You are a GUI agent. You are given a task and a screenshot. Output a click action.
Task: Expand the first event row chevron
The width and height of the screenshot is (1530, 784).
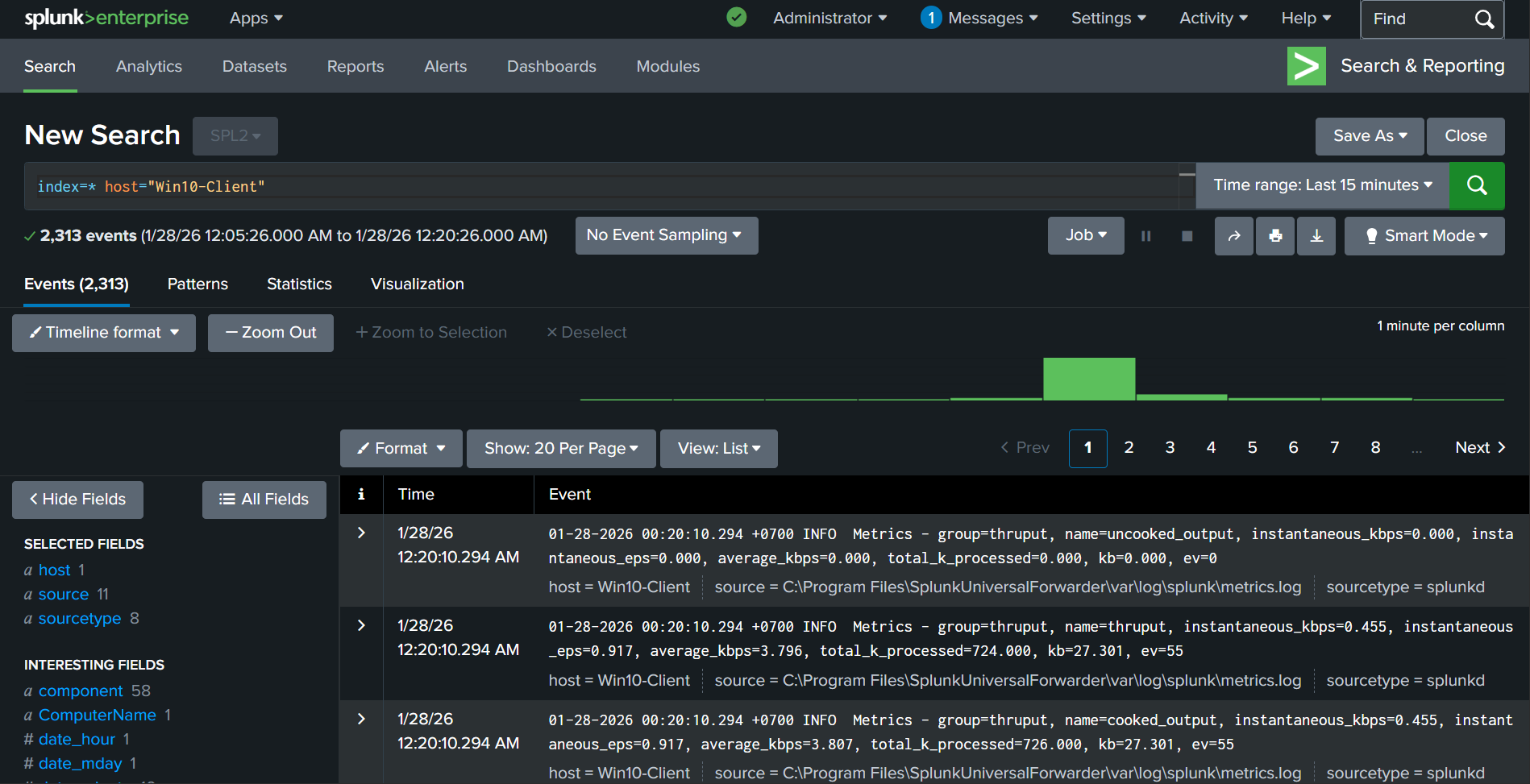point(361,533)
